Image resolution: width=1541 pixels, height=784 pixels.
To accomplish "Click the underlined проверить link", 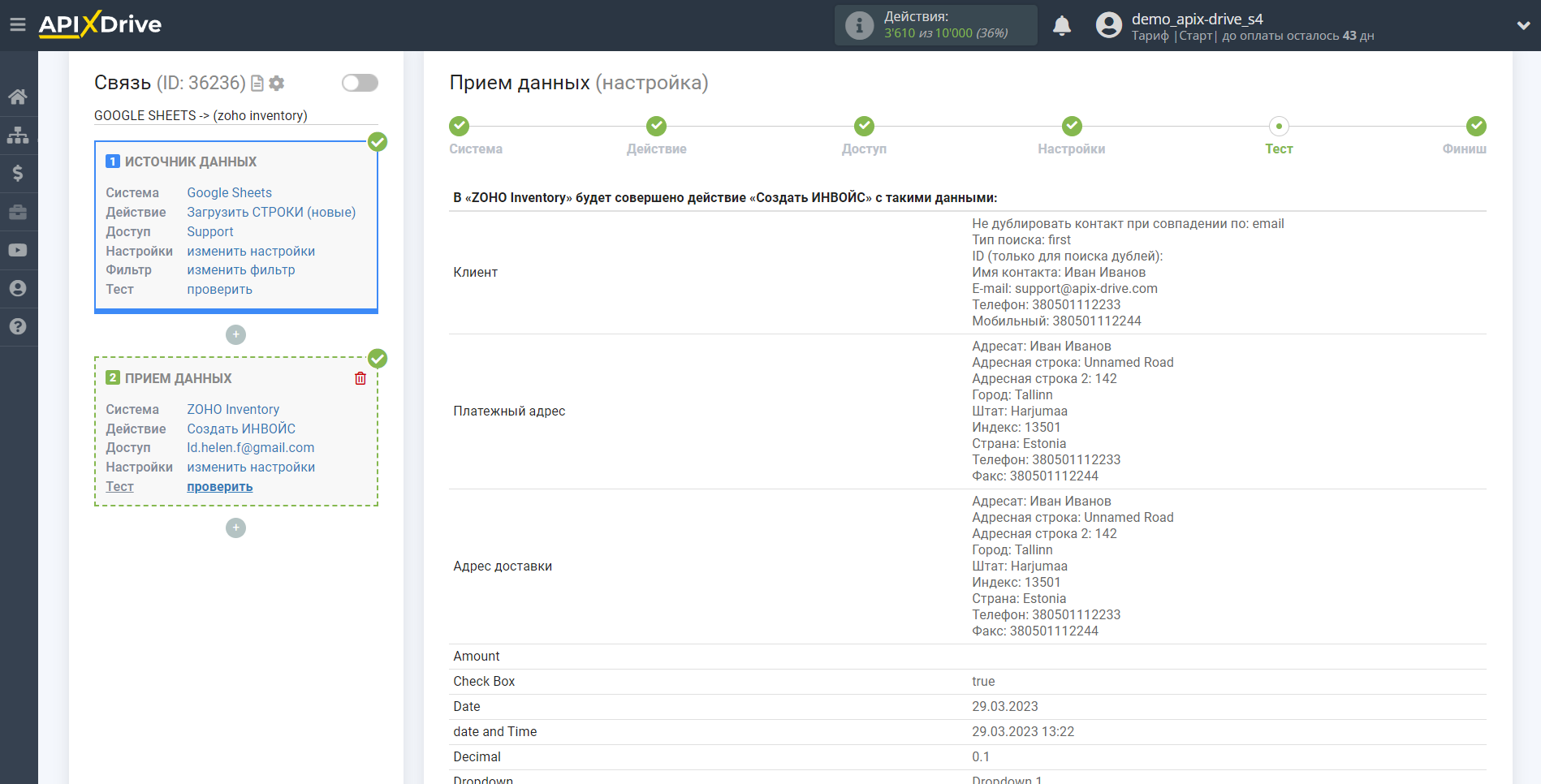I will click(219, 486).
